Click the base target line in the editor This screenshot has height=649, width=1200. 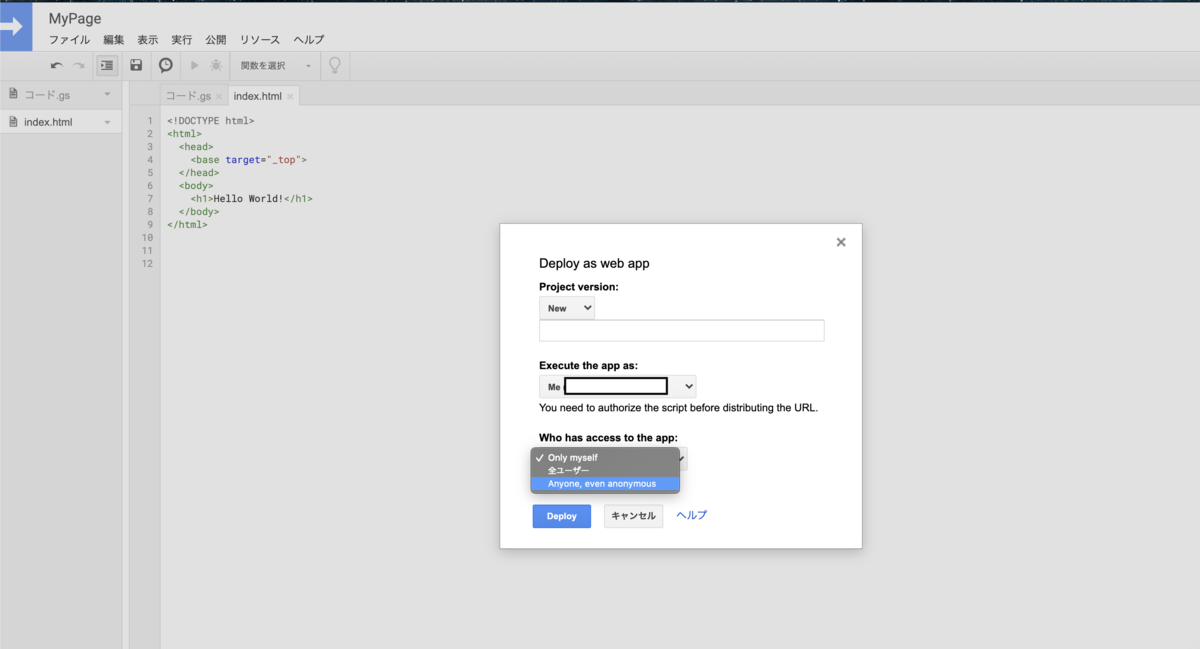coord(249,160)
